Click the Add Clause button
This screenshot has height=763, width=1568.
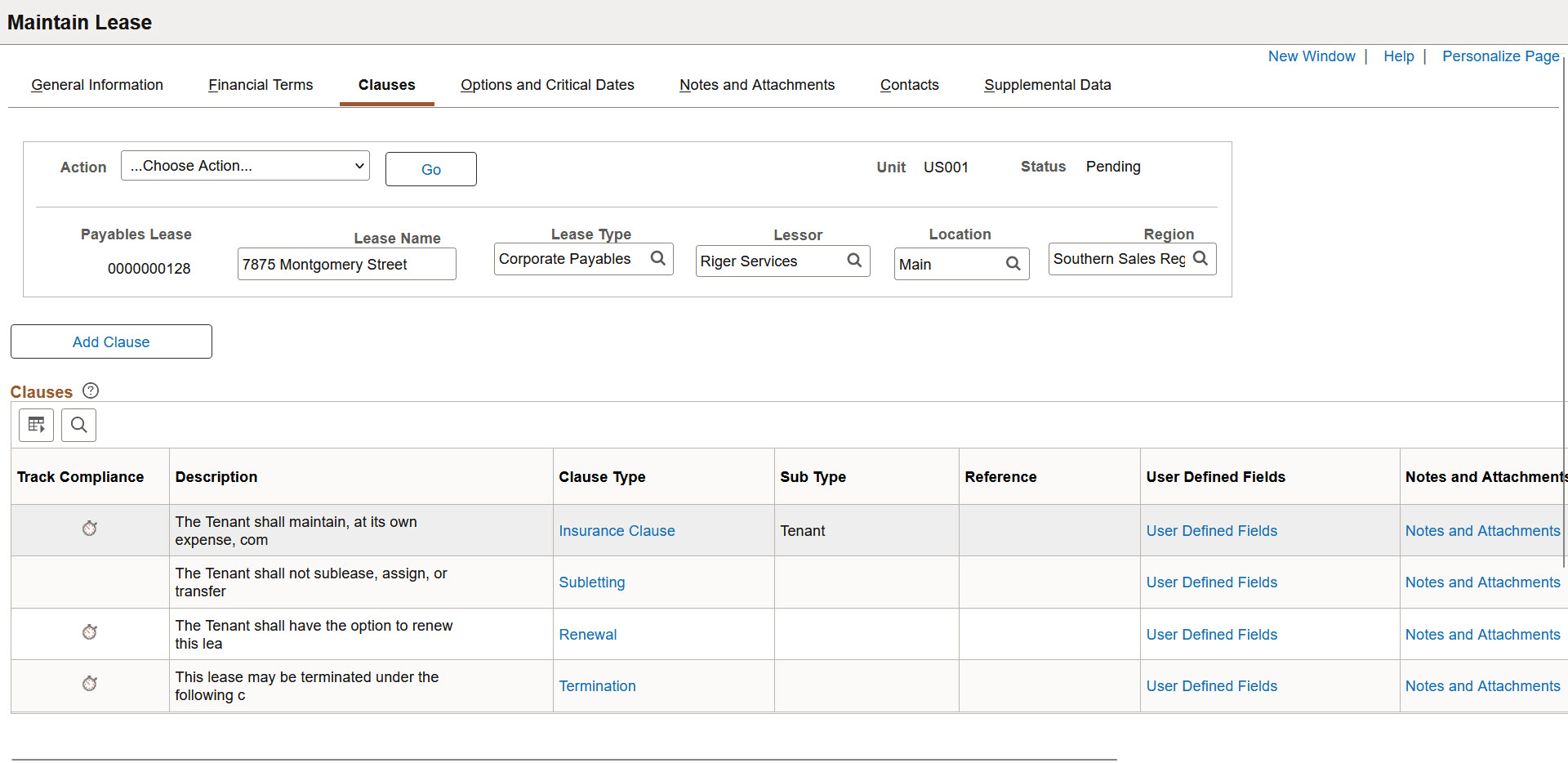[110, 341]
